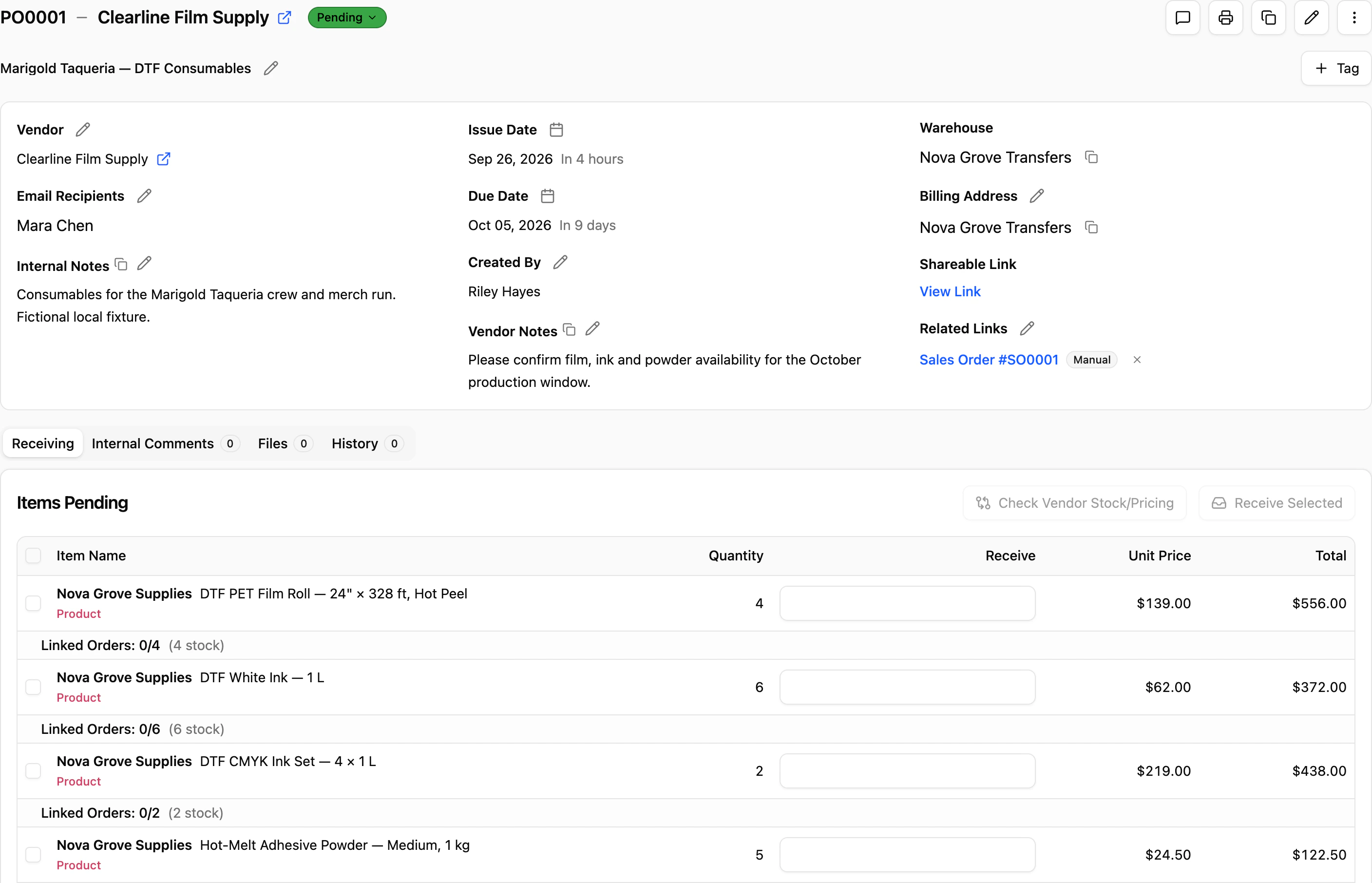The width and height of the screenshot is (1372, 883).
Task: Click the Receive Selected button
Action: pos(1277,503)
